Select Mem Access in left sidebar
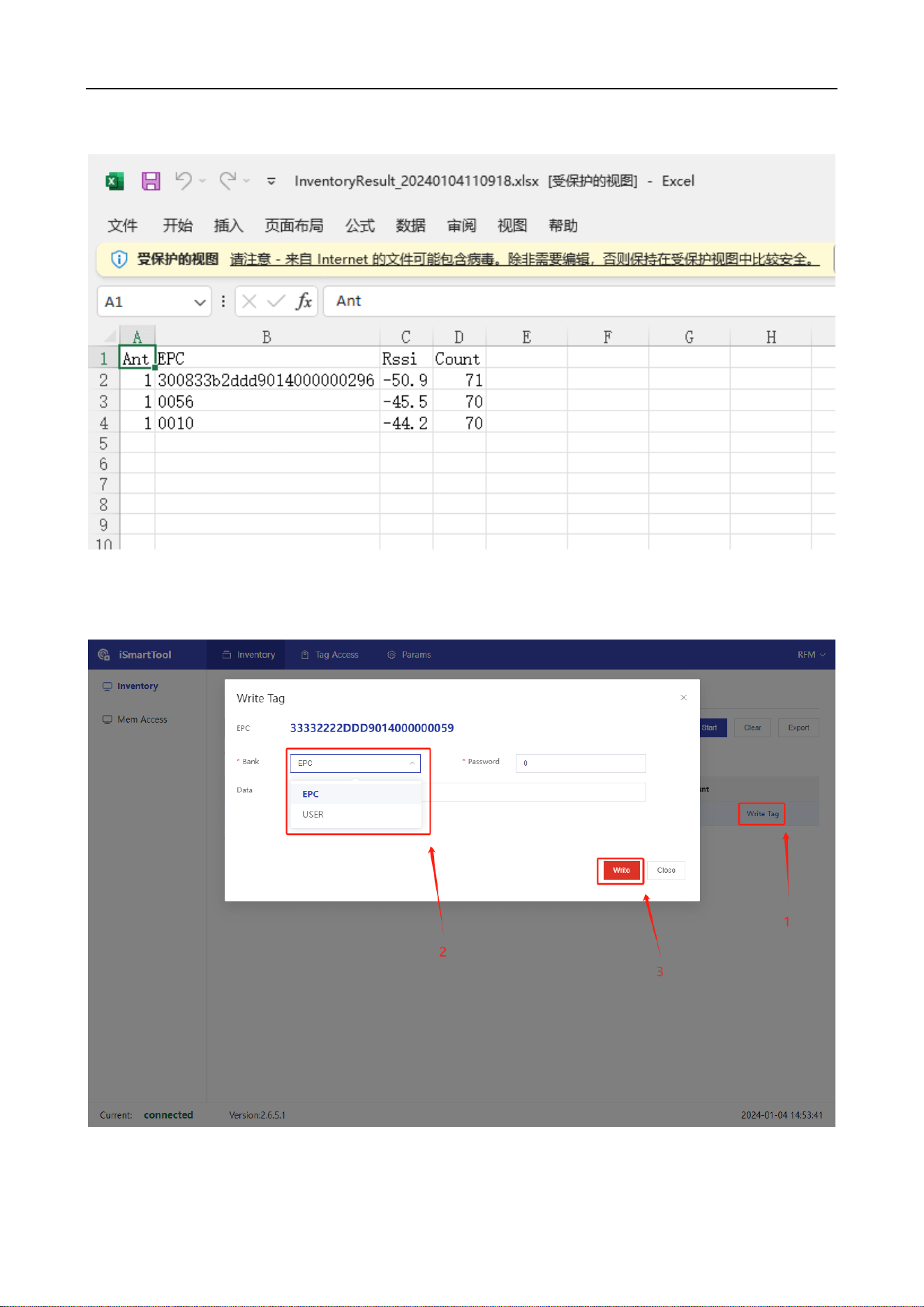The height and width of the screenshot is (1307, 924). pos(135,719)
